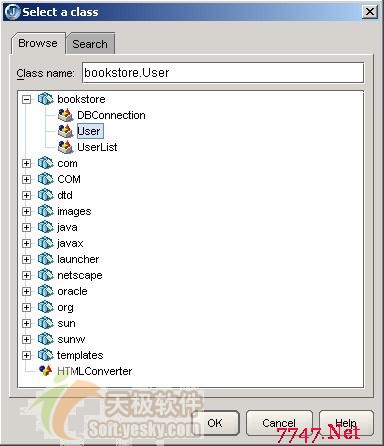The width and height of the screenshot is (384, 446).
Task: Click the HTMLConverter class icon
Action: (45, 371)
